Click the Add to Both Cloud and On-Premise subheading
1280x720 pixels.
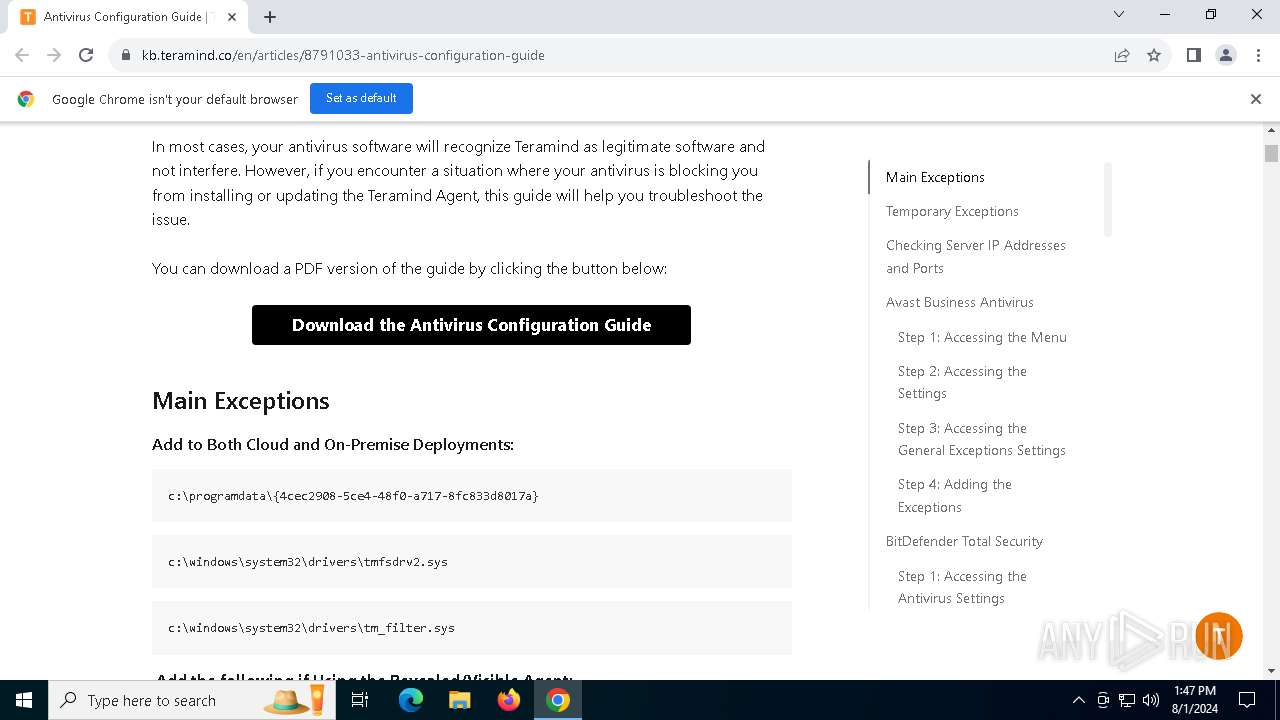pos(333,445)
